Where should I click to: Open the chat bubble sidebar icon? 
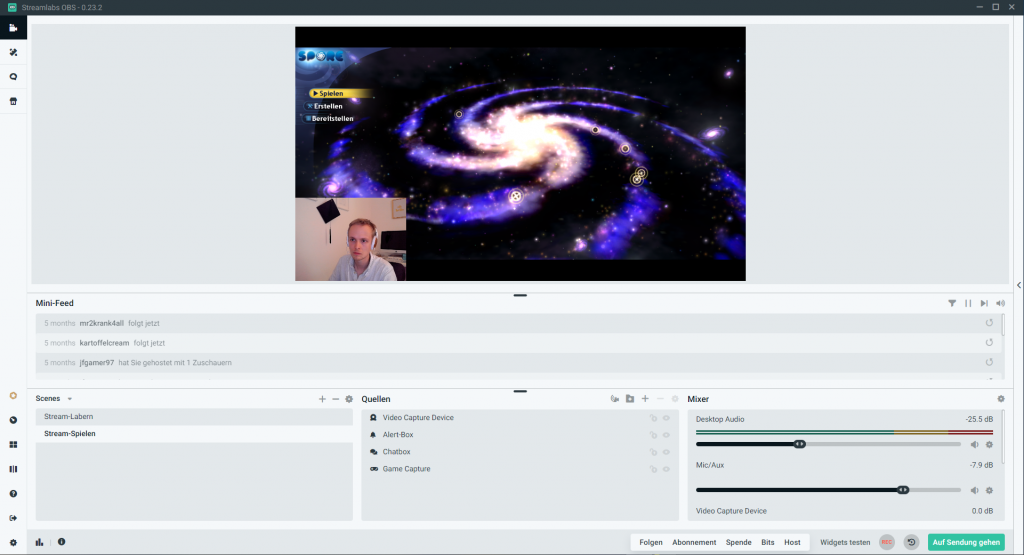[13, 77]
